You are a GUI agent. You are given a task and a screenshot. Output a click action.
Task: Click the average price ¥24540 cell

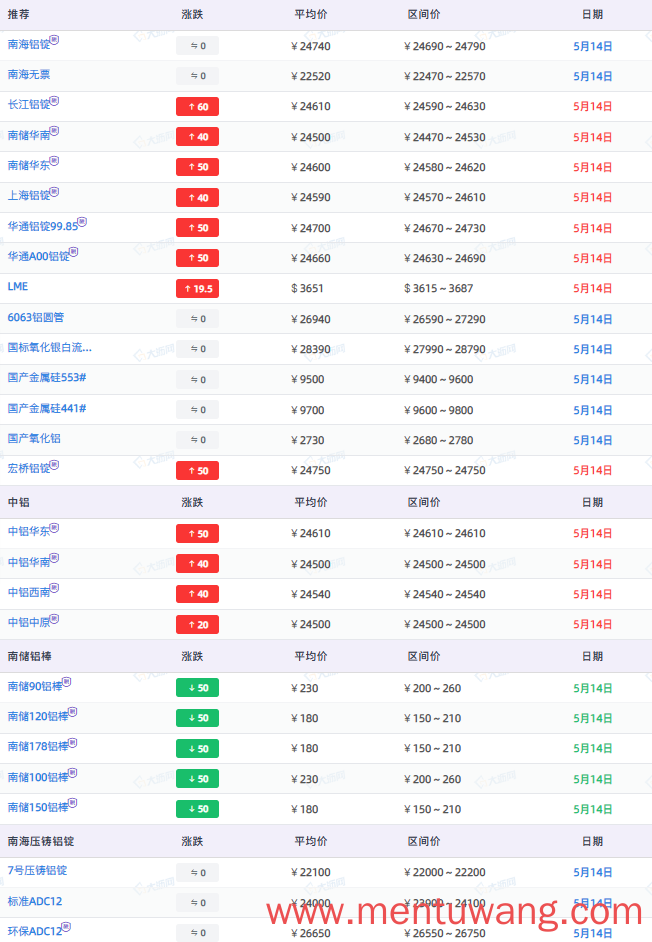click(311, 594)
